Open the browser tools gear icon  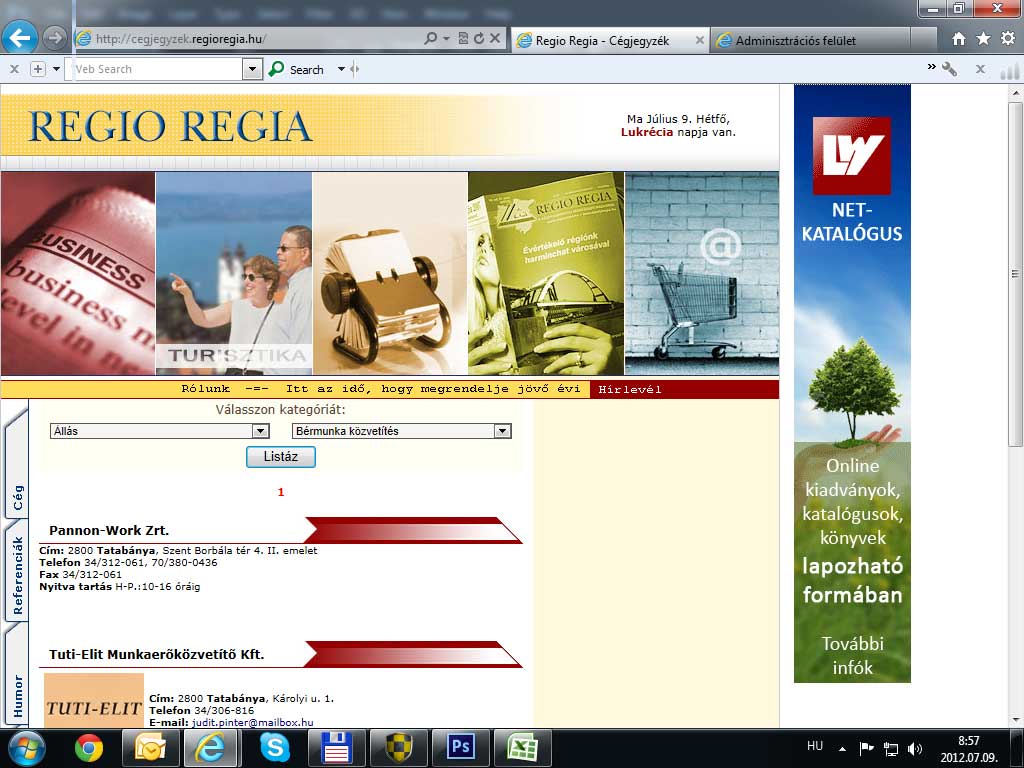1007,39
